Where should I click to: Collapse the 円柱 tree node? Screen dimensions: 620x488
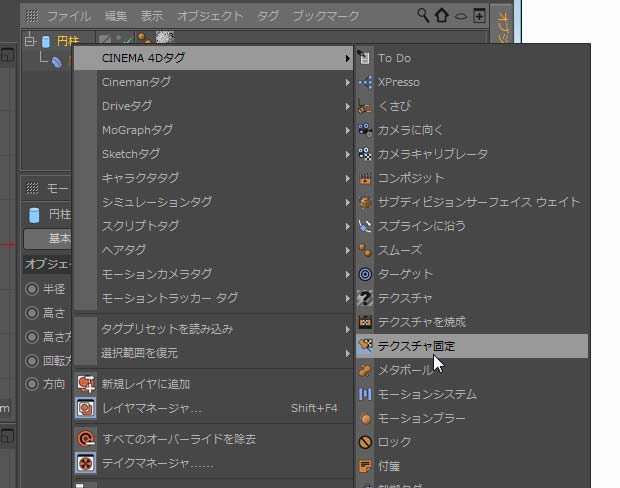[30, 41]
